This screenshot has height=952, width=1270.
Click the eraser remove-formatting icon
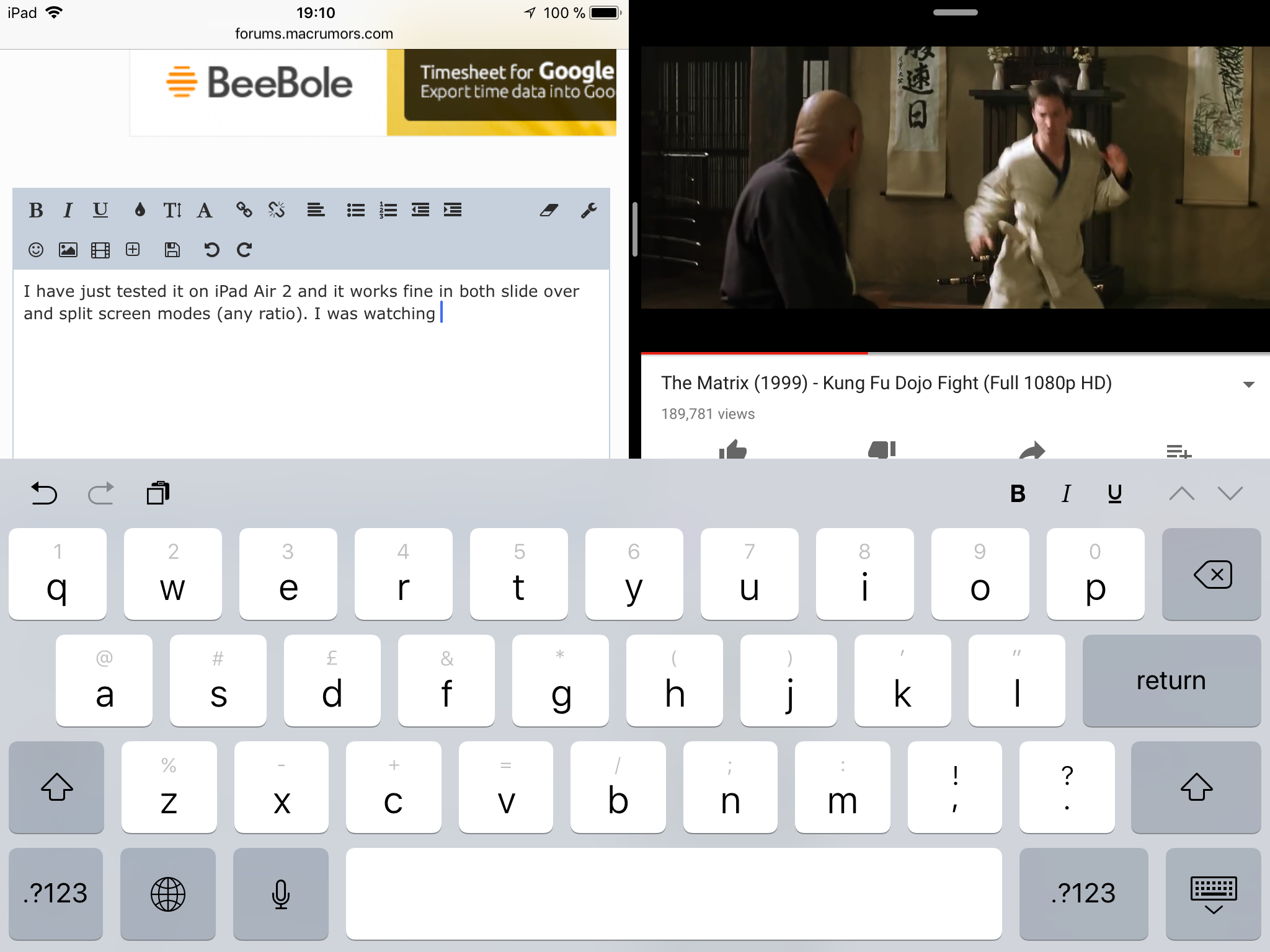549,210
